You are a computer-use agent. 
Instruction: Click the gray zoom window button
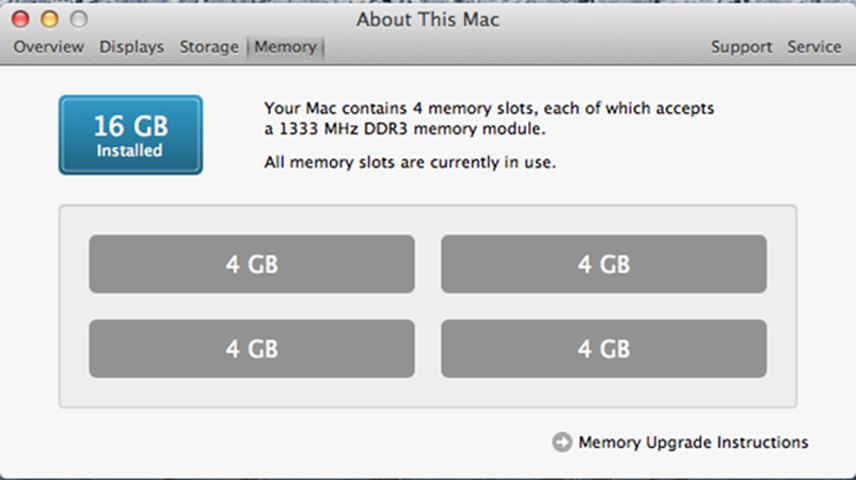click(x=78, y=19)
